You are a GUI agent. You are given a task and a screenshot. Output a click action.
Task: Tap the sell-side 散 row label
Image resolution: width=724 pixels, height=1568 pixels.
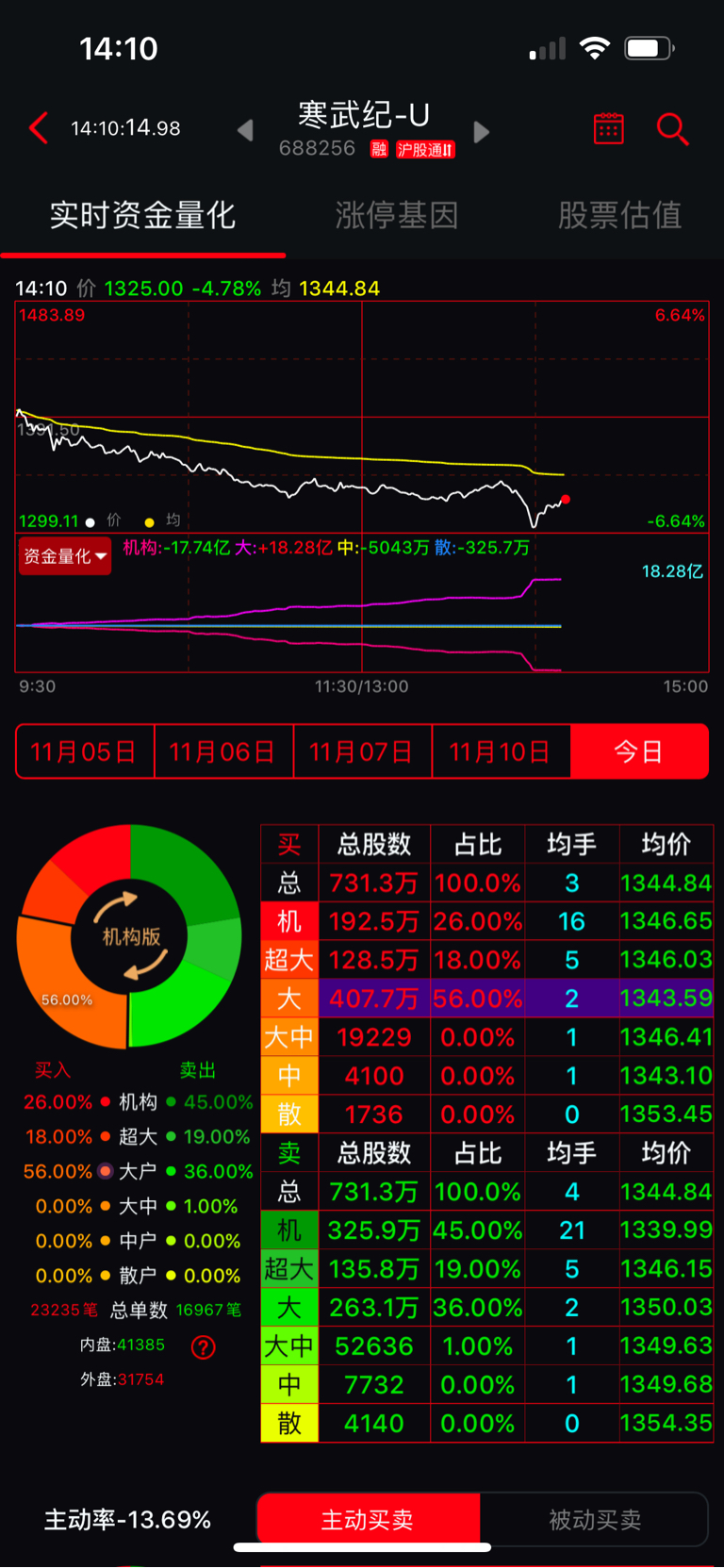tap(289, 1424)
